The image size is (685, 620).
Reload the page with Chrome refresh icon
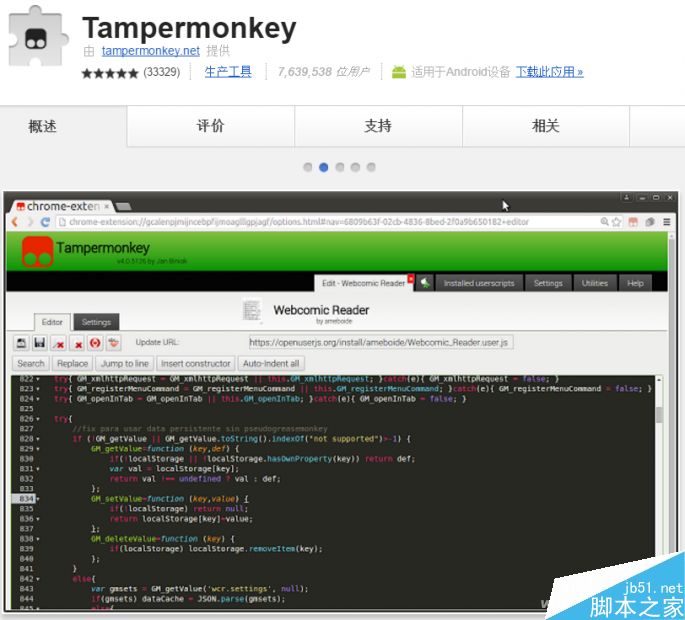[45, 222]
